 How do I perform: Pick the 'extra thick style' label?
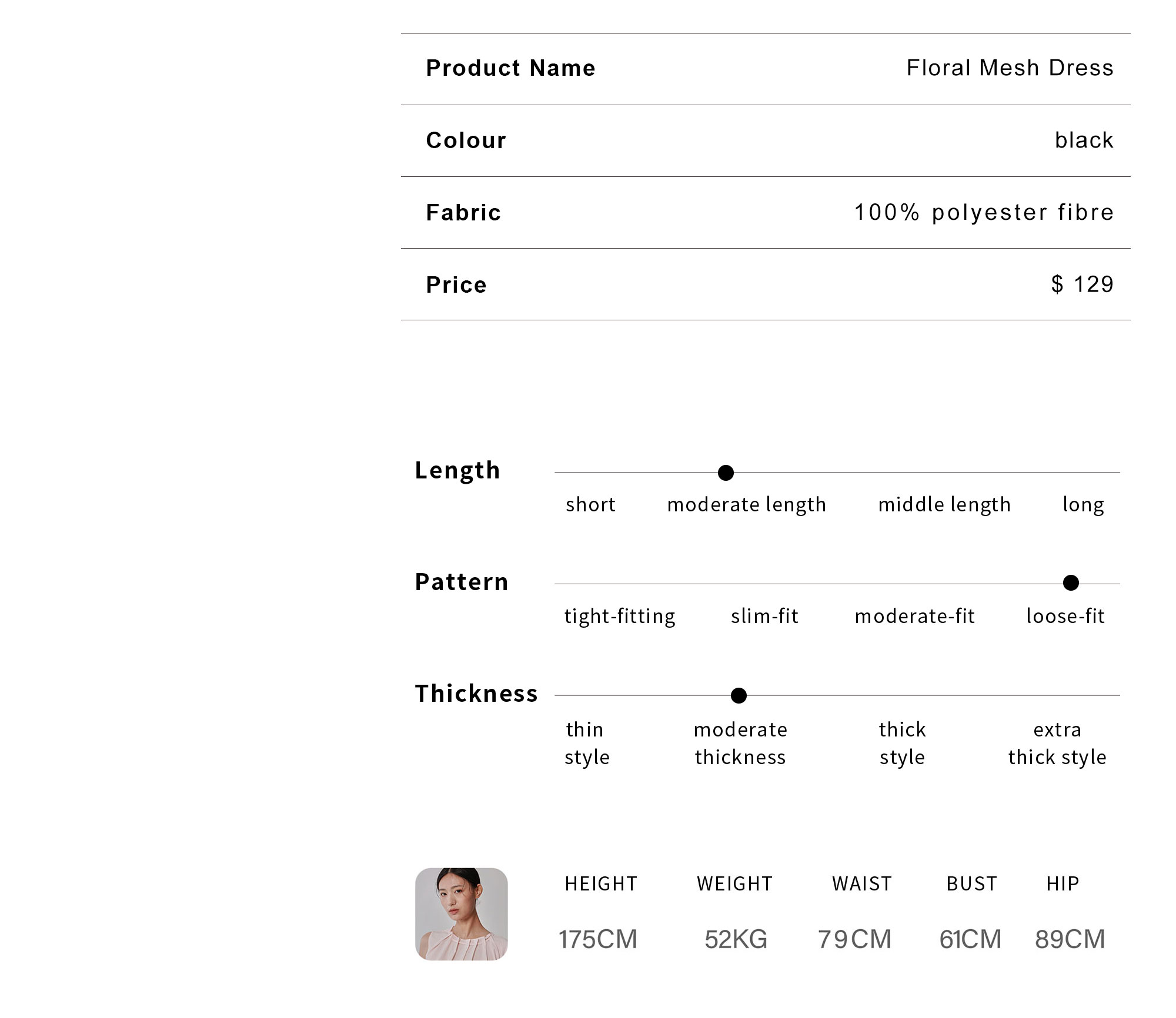pos(1057,744)
